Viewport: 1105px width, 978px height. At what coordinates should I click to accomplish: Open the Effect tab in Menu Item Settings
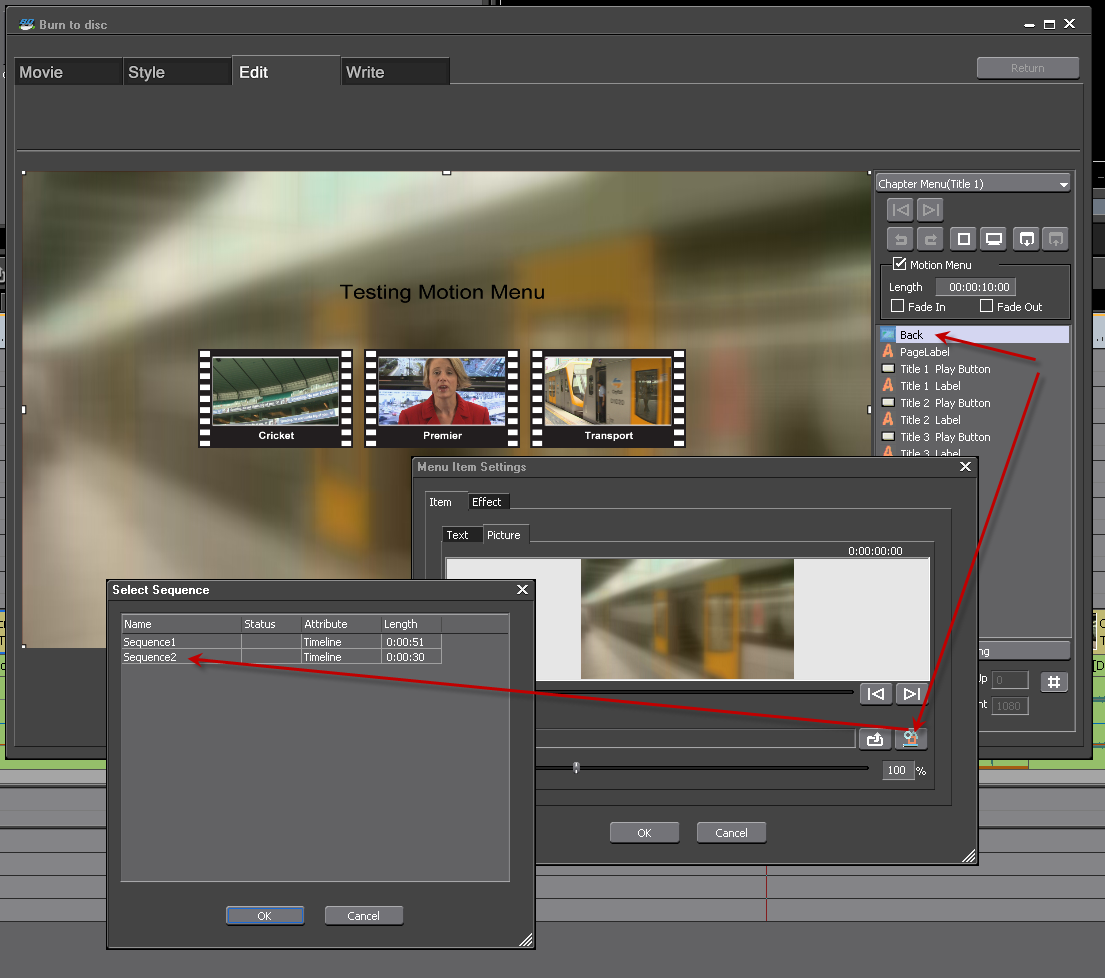[487, 502]
